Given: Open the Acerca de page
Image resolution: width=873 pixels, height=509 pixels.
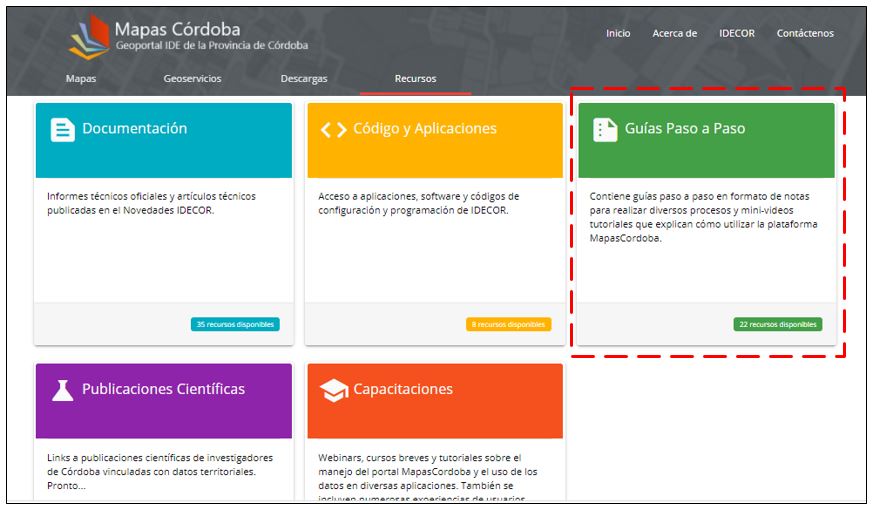Looking at the screenshot, I should click(675, 33).
